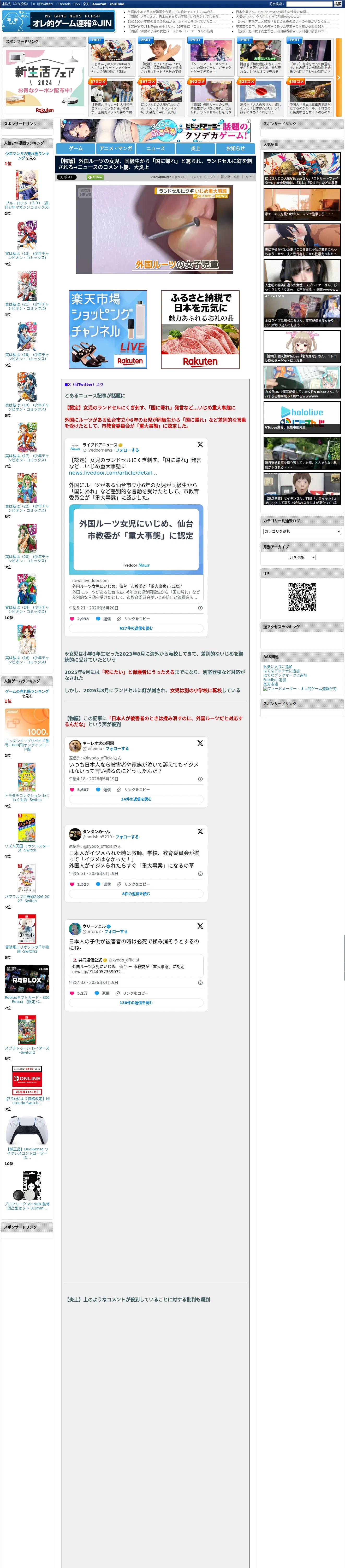Click フォローする next to @norishio5210
345x1568 pixels.
[127, 837]
